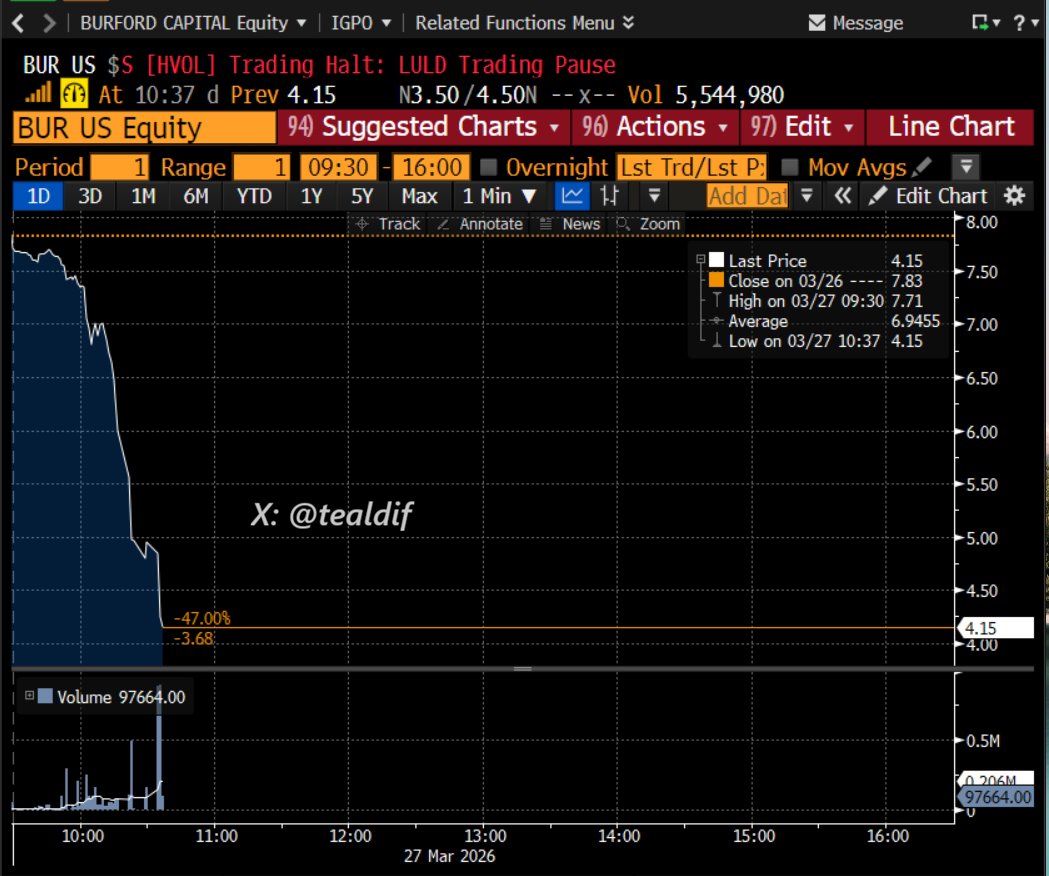Image resolution: width=1049 pixels, height=876 pixels.
Task: Select the 6M range tab
Action: (195, 196)
